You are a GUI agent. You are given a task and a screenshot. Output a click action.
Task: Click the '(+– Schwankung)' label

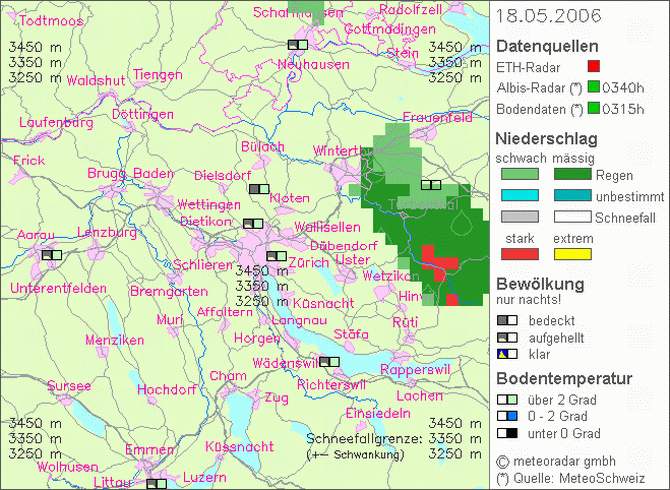pyautogui.click(x=356, y=455)
